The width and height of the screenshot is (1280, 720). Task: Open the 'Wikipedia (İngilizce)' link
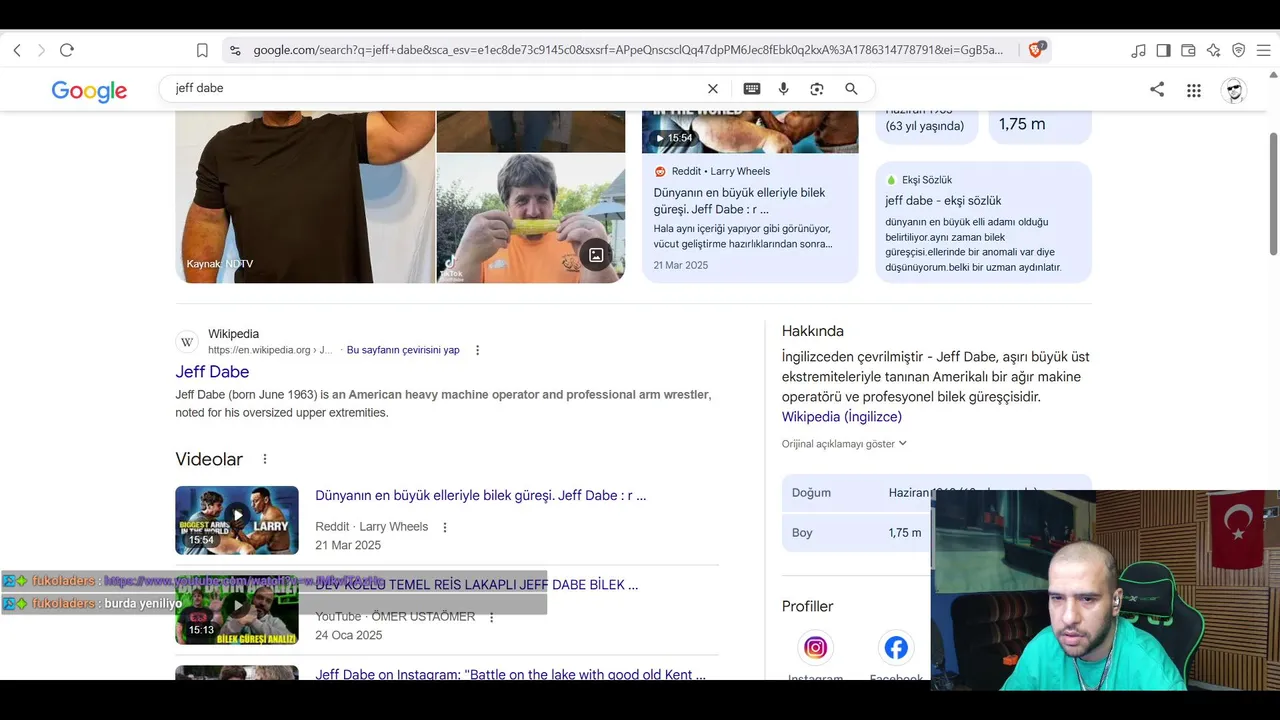842,417
